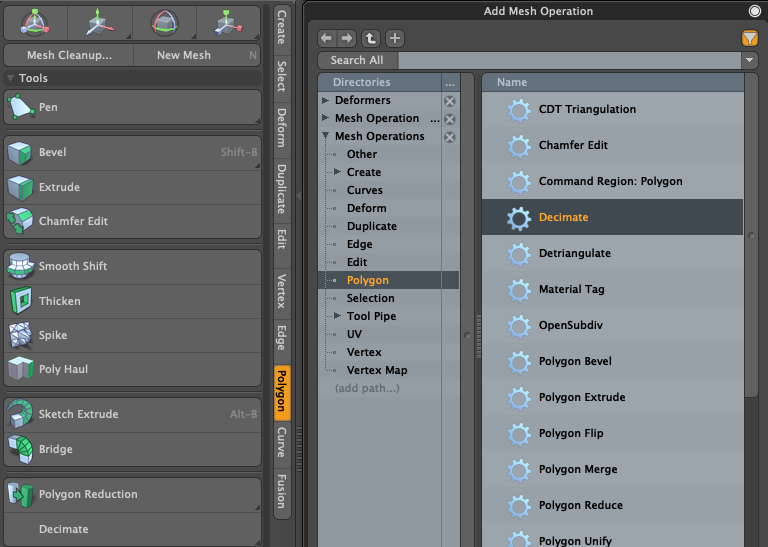Remove the Mesh Operation directory path
The height and width of the screenshot is (547, 768).
click(450, 119)
